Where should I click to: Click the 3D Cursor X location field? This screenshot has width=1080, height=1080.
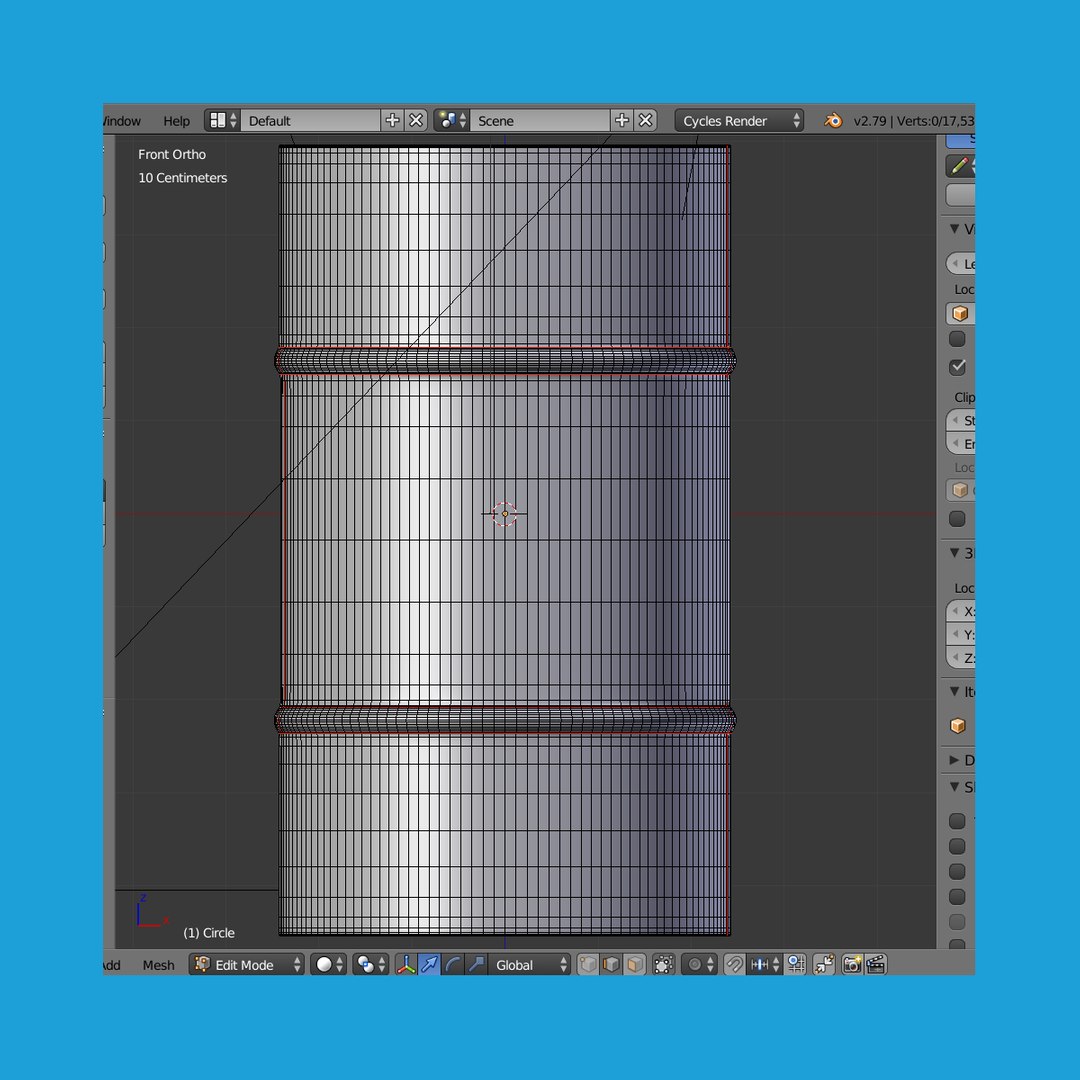[x=961, y=611]
